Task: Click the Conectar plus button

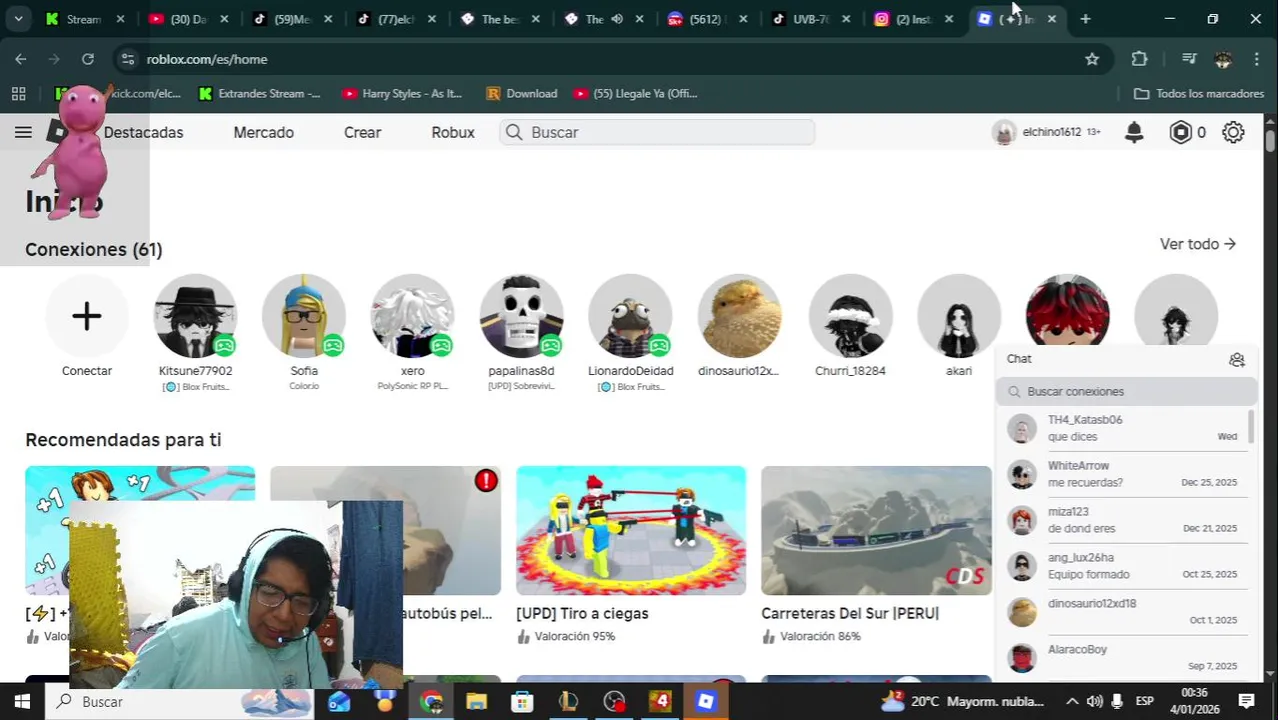Action: click(x=87, y=316)
